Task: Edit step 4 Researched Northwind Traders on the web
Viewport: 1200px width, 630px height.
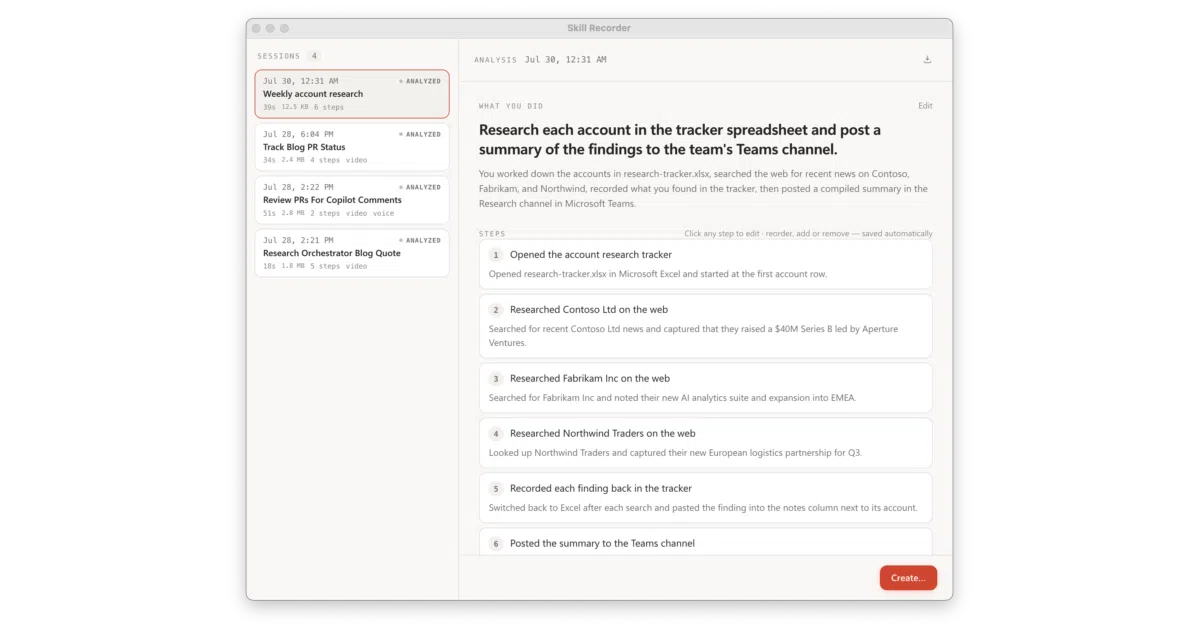Action: [x=705, y=443]
